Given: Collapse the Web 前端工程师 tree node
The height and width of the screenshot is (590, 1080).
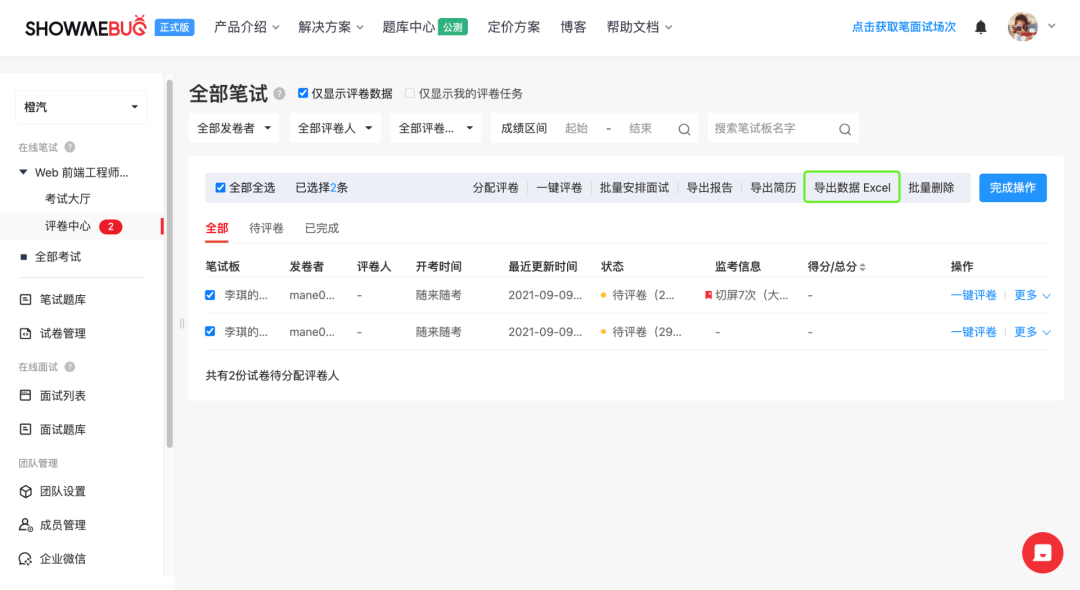Looking at the screenshot, I should point(23,172).
